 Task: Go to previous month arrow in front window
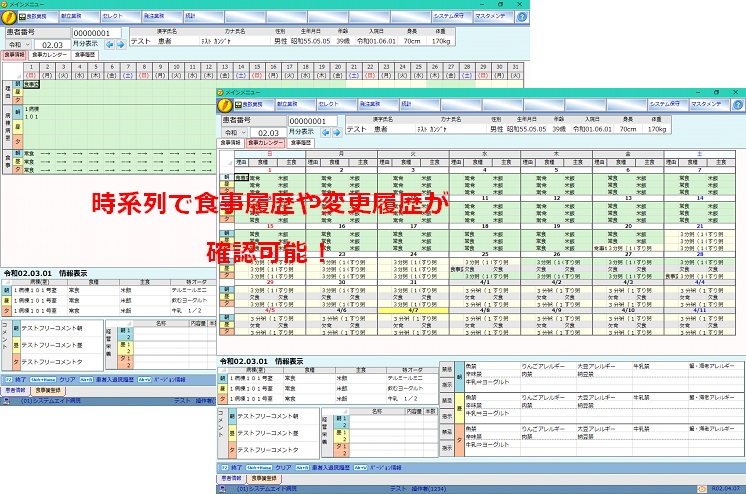[325, 132]
